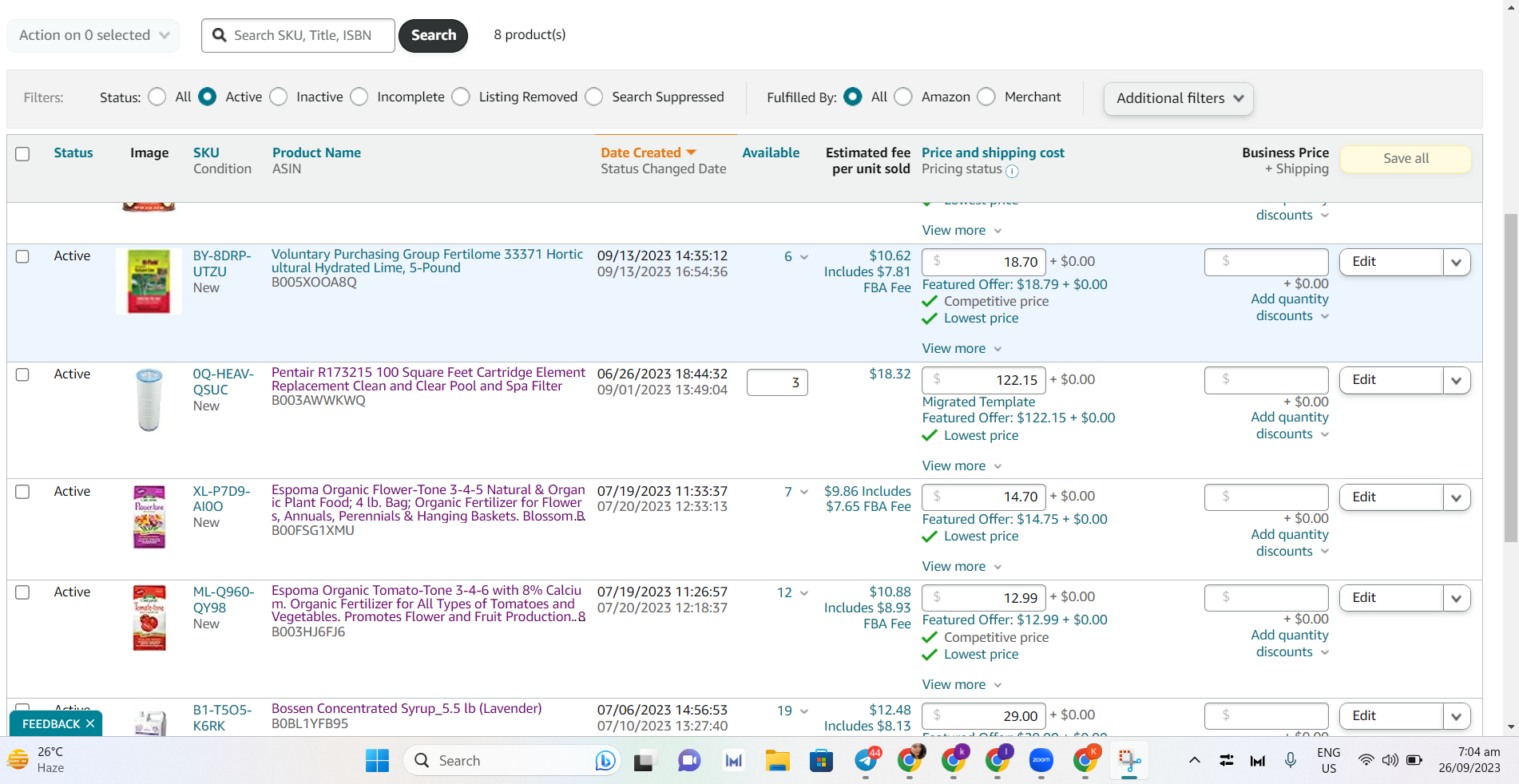This screenshot has height=784, width=1519.
Task: Open product image for Hydrated Lime
Action: tap(149, 281)
